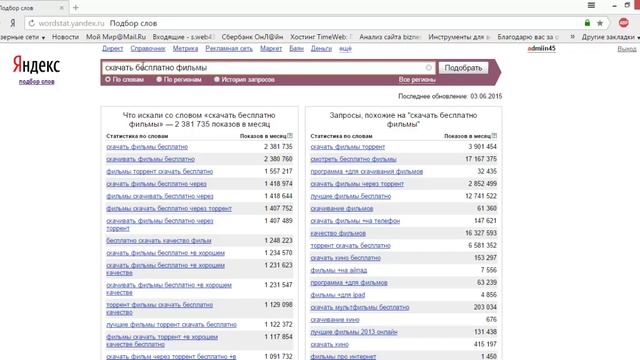Click the 17 167 375 impressions value
The height and width of the screenshot is (360, 640).
(481, 159)
